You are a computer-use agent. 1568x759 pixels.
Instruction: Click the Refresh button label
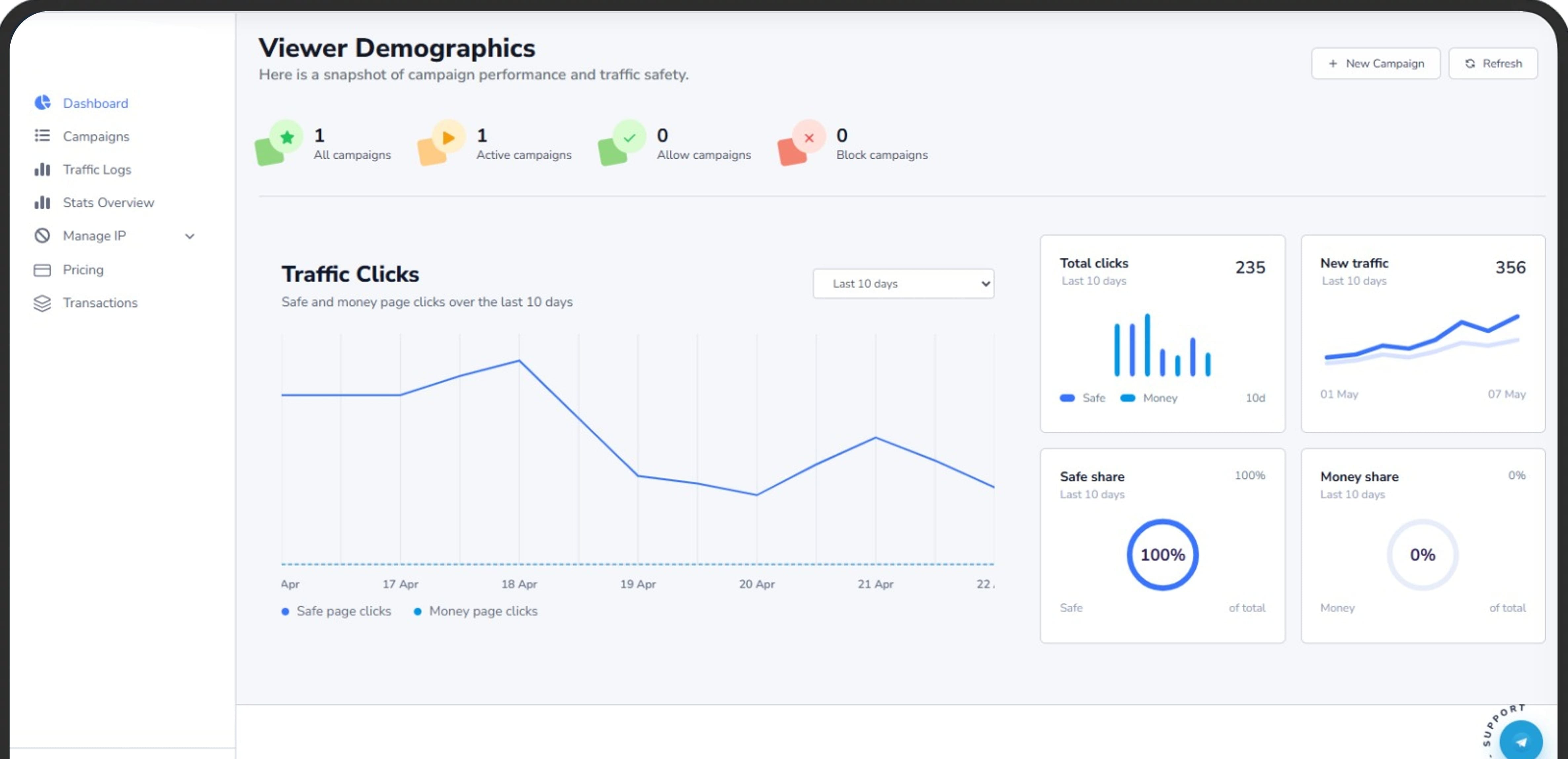coord(1502,63)
